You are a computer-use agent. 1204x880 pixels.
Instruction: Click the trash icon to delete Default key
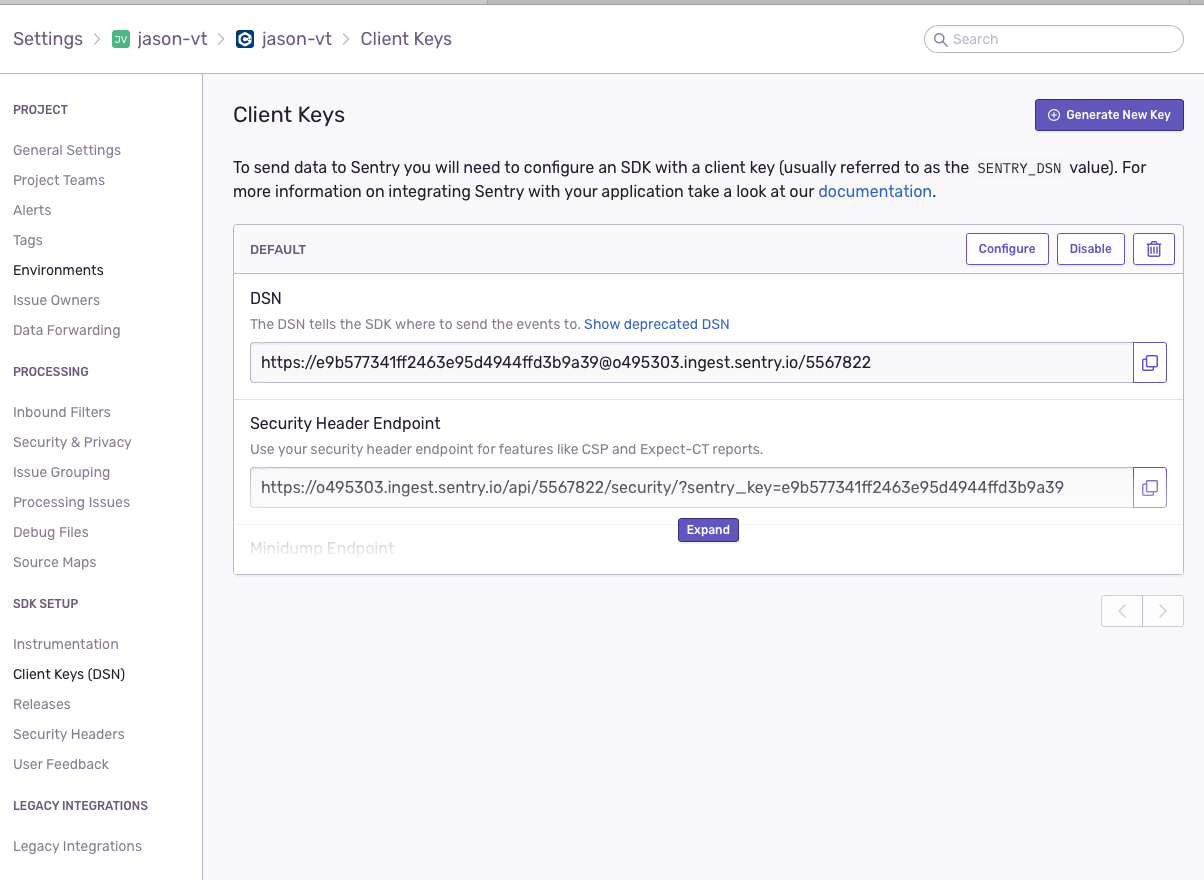[1153, 249]
